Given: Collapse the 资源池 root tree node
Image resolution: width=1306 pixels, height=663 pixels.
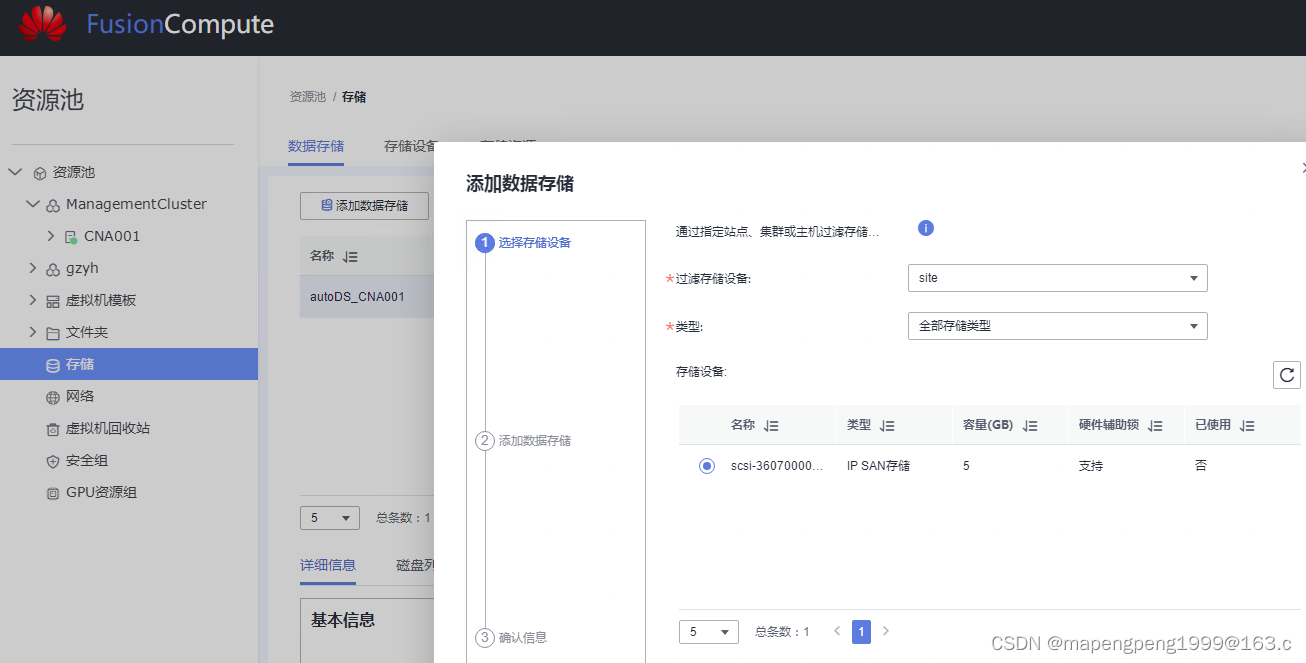Looking at the screenshot, I should click(15, 172).
